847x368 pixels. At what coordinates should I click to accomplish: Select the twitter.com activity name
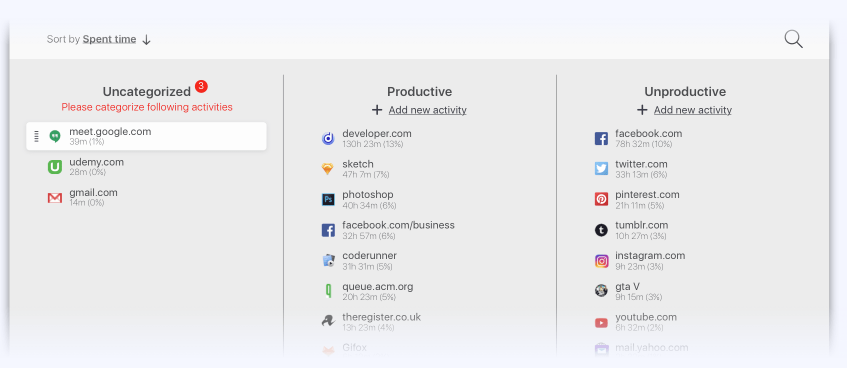pyautogui.click(x=641, y=164)
